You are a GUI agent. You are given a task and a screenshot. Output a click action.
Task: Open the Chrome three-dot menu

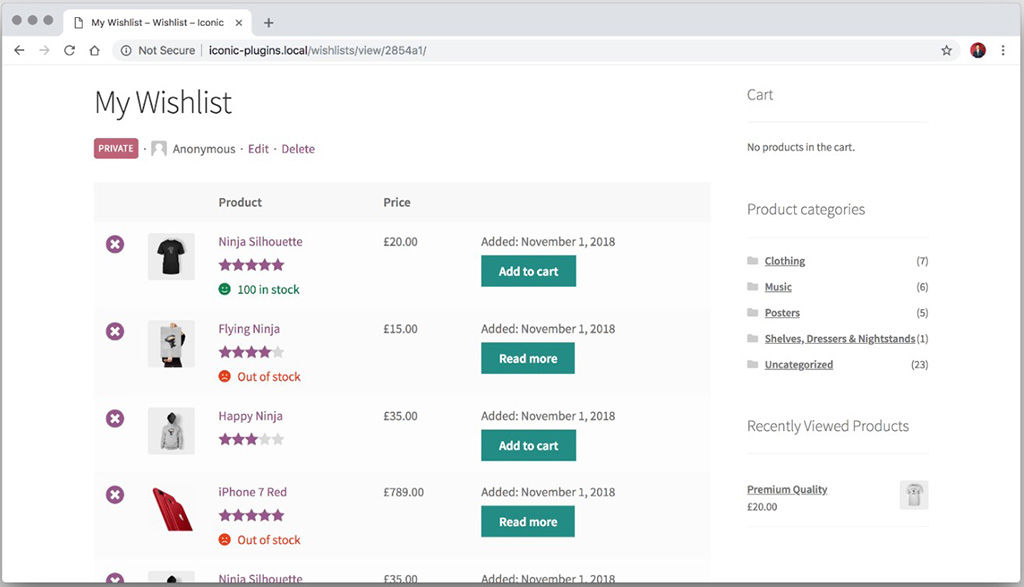[1003, 50]
